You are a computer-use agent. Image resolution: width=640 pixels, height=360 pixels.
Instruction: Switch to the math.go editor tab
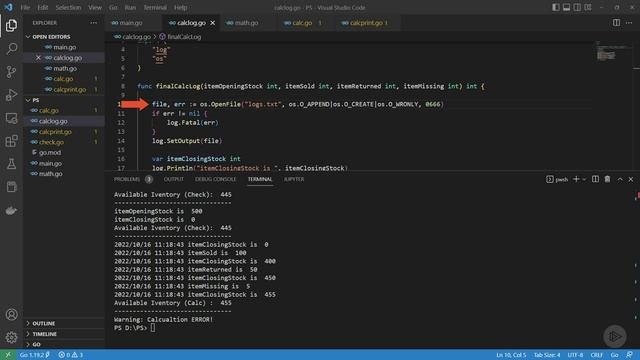coord(246,23)
